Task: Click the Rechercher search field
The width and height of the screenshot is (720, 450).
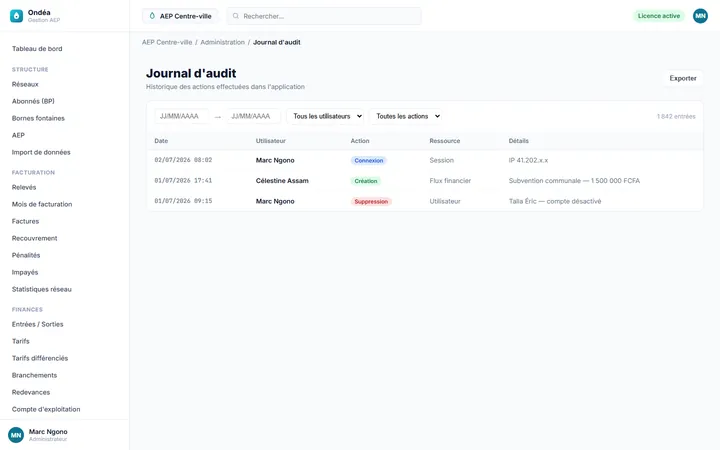Action: tap(324, 16)
